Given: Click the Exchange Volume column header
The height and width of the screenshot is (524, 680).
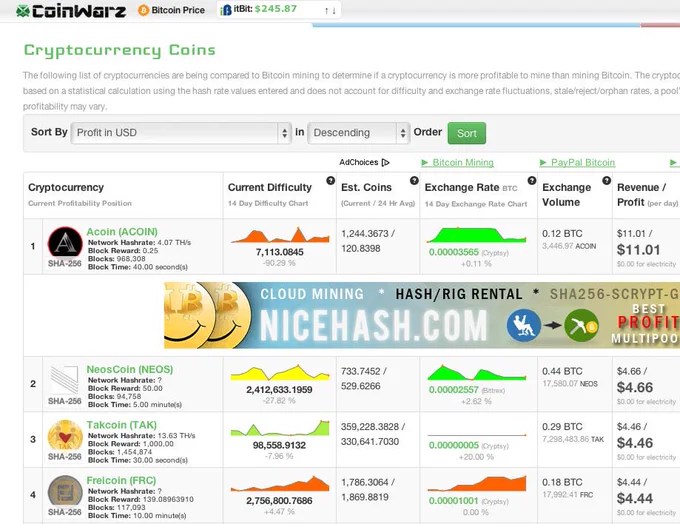Looking at the screenshot, I should point(566,195).
